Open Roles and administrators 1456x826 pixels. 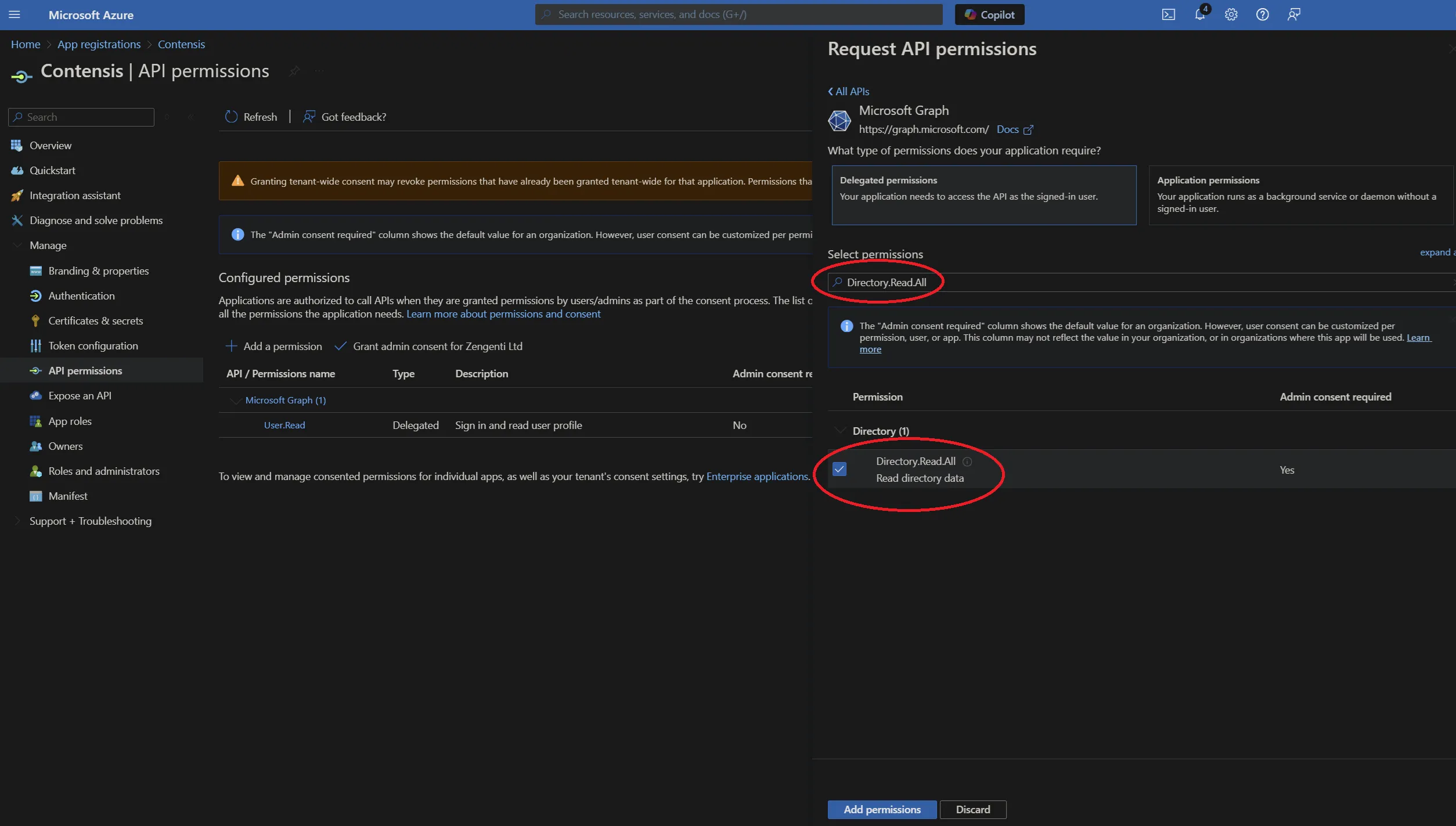pos(103,471)
